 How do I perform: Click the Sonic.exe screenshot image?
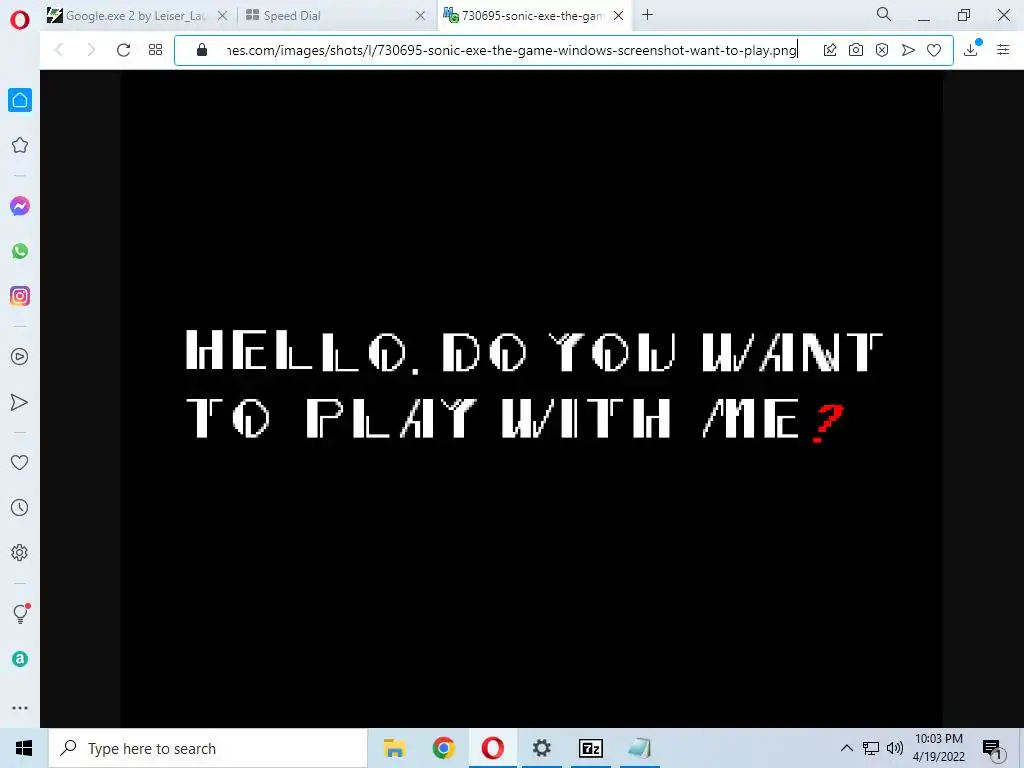coord(532,399)
